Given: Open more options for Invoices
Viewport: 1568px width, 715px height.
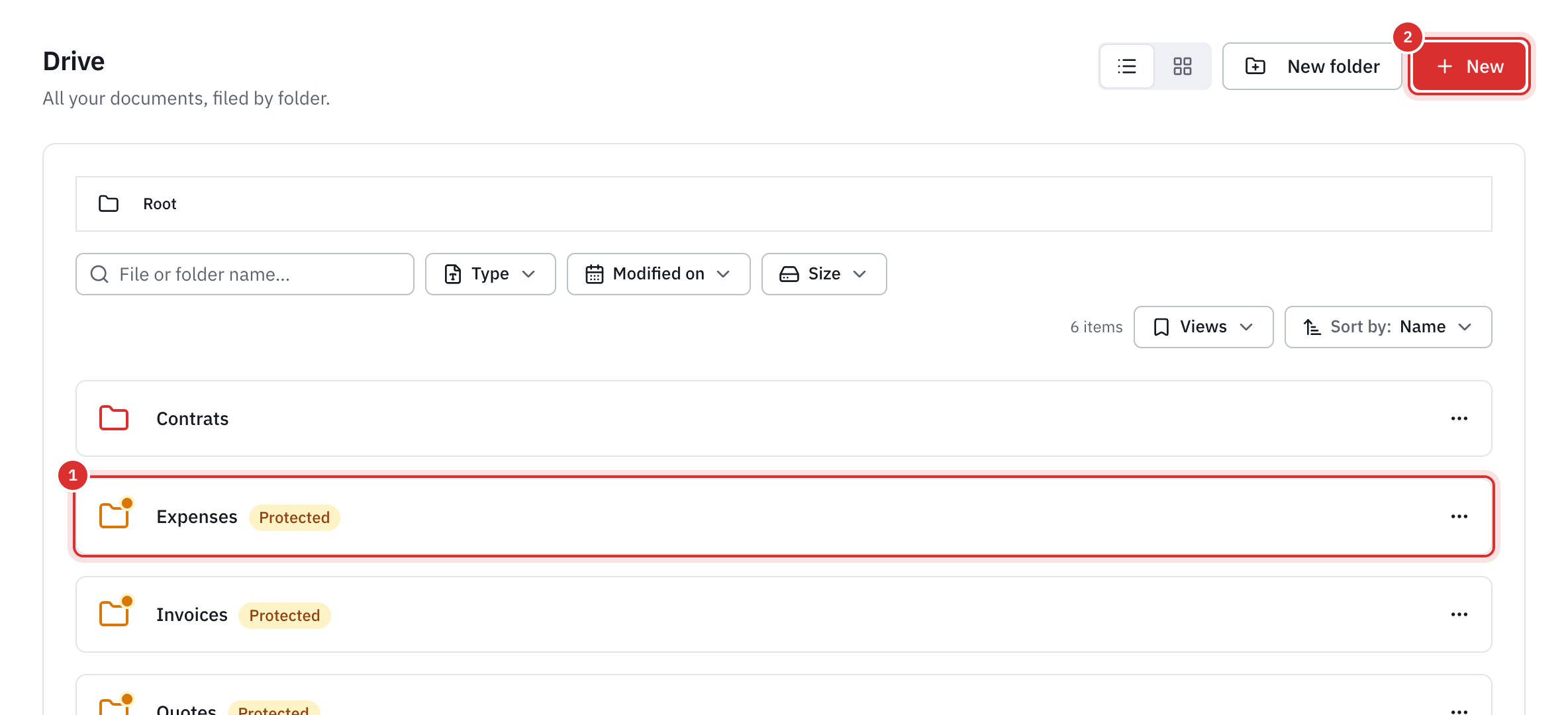Looking at the screenshot, I should [x=1459, y=614].
